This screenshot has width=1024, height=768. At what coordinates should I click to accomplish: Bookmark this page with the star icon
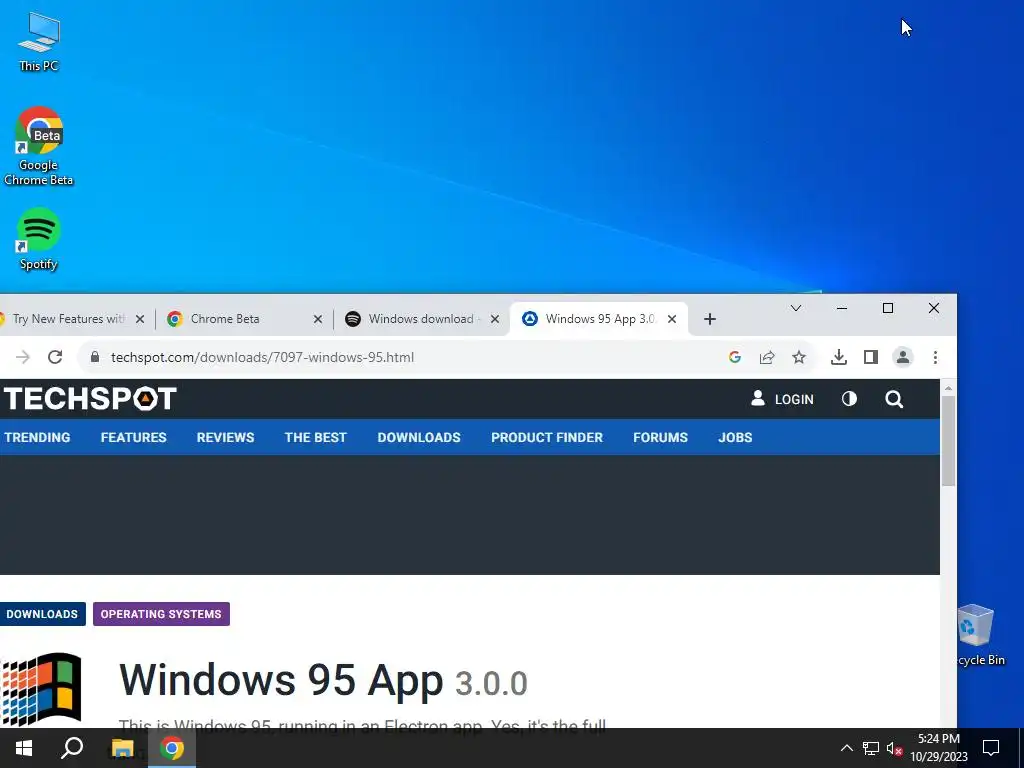tap(799, 357)
